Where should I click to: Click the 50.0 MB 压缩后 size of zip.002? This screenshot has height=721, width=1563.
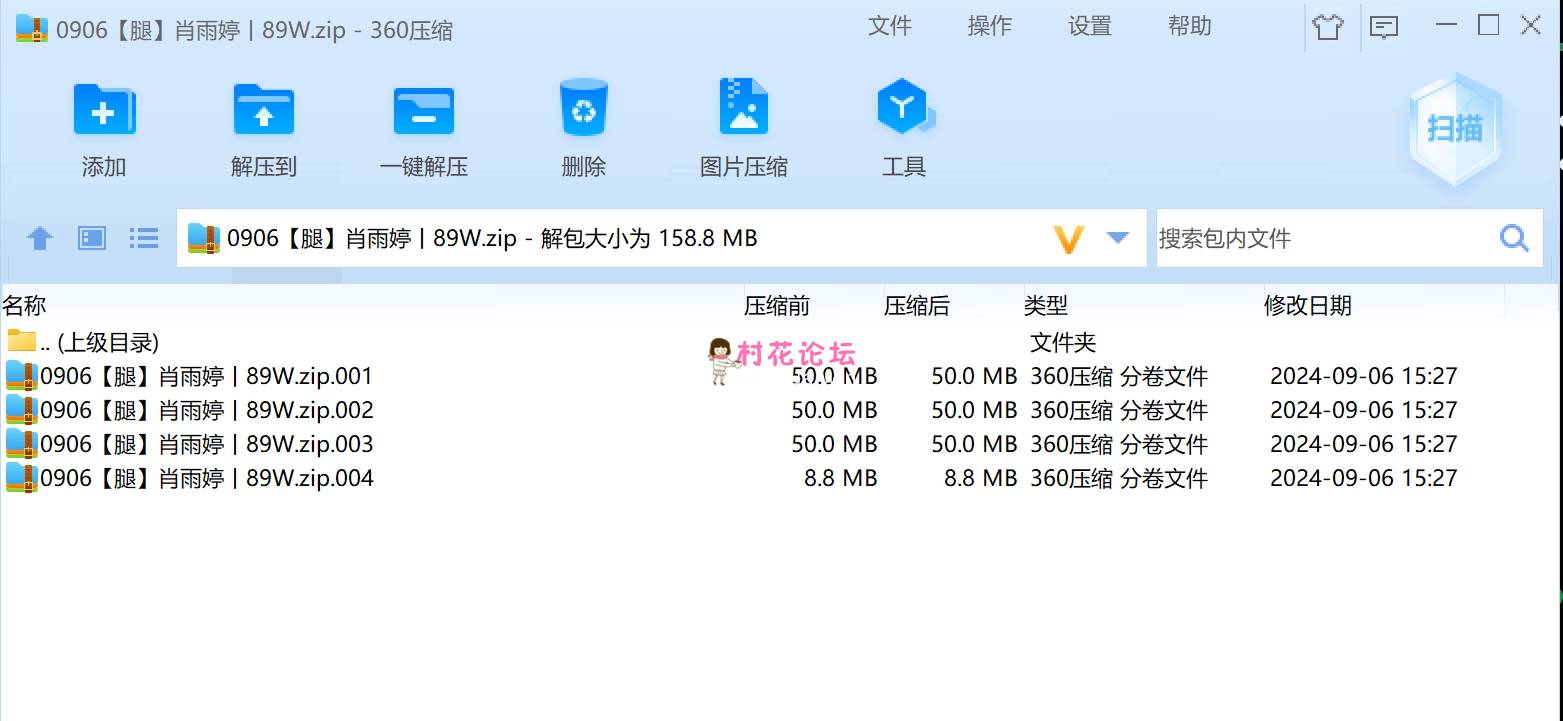[x=974, y=410]
